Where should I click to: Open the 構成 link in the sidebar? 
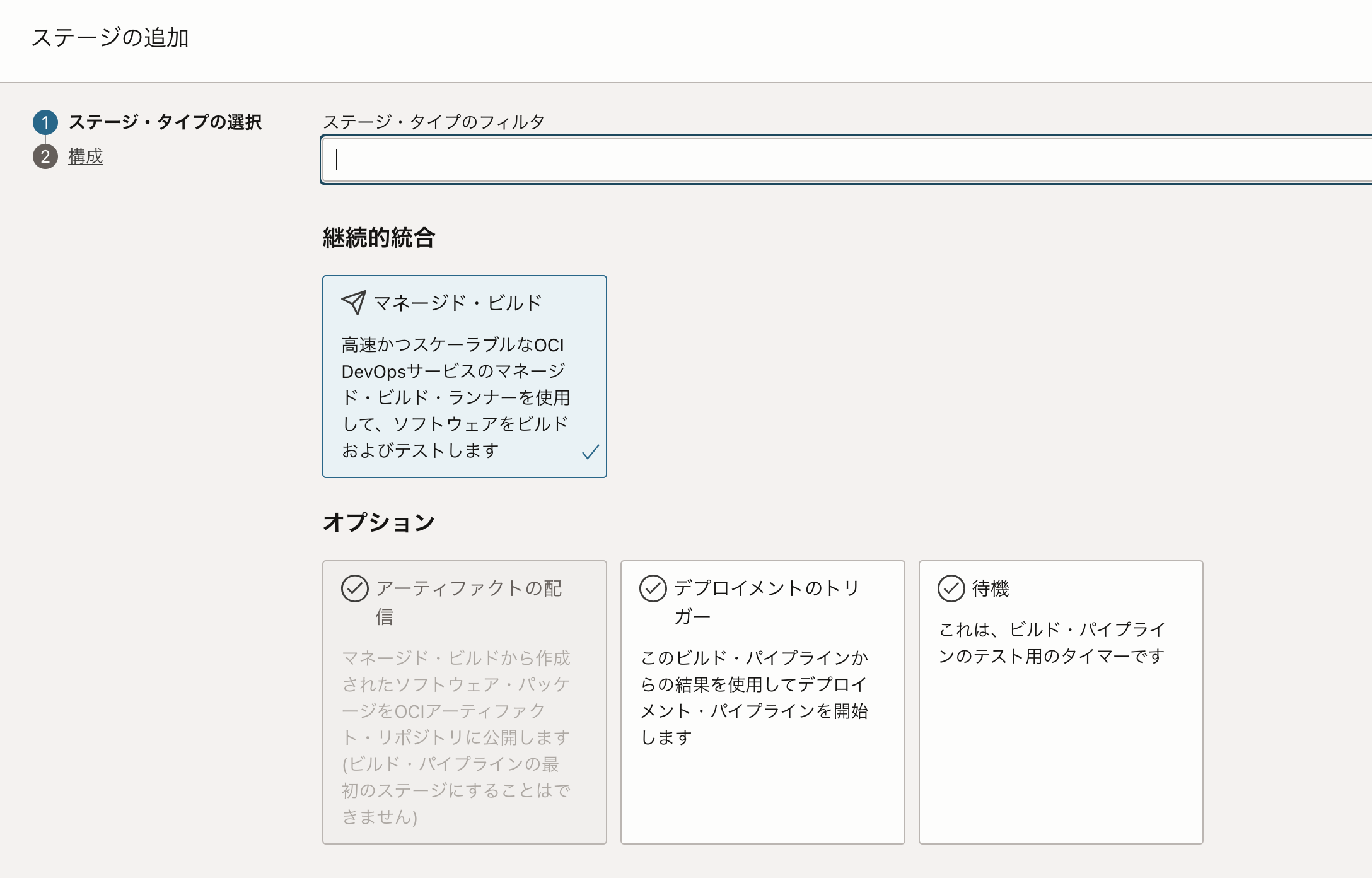pos(86,158)
